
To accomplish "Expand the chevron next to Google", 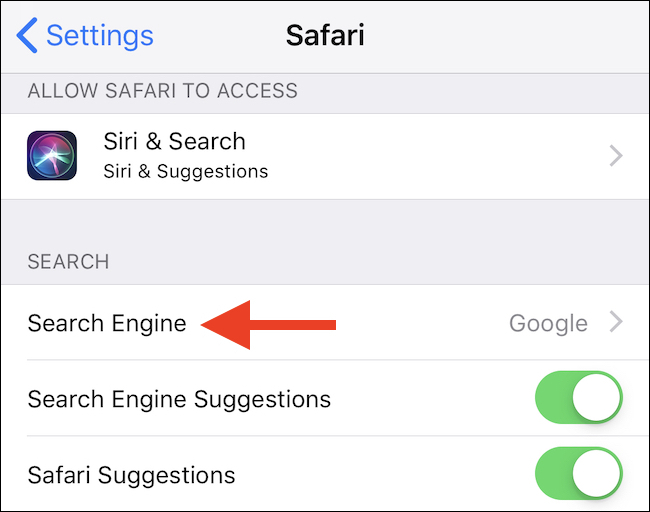I will pyautogui.click(x=616, y=322).
